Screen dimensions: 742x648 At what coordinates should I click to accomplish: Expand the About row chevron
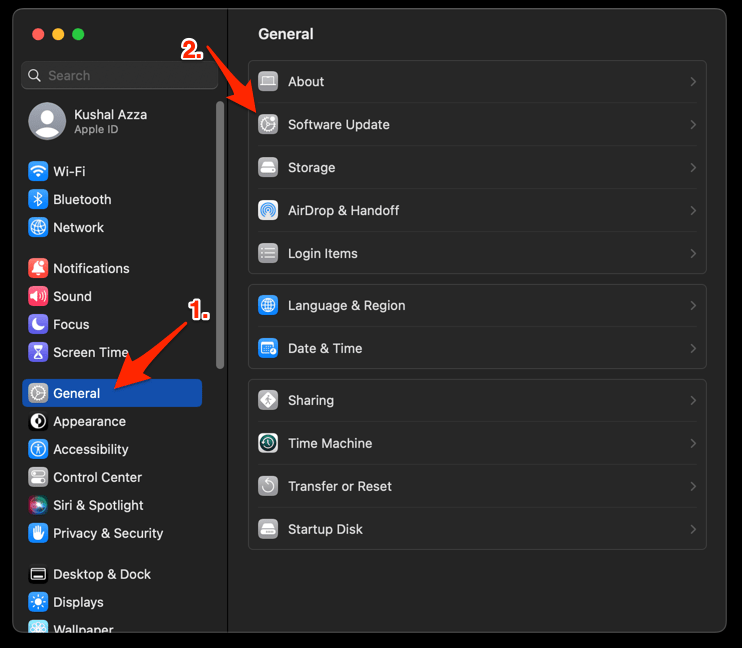coord(692,82)
